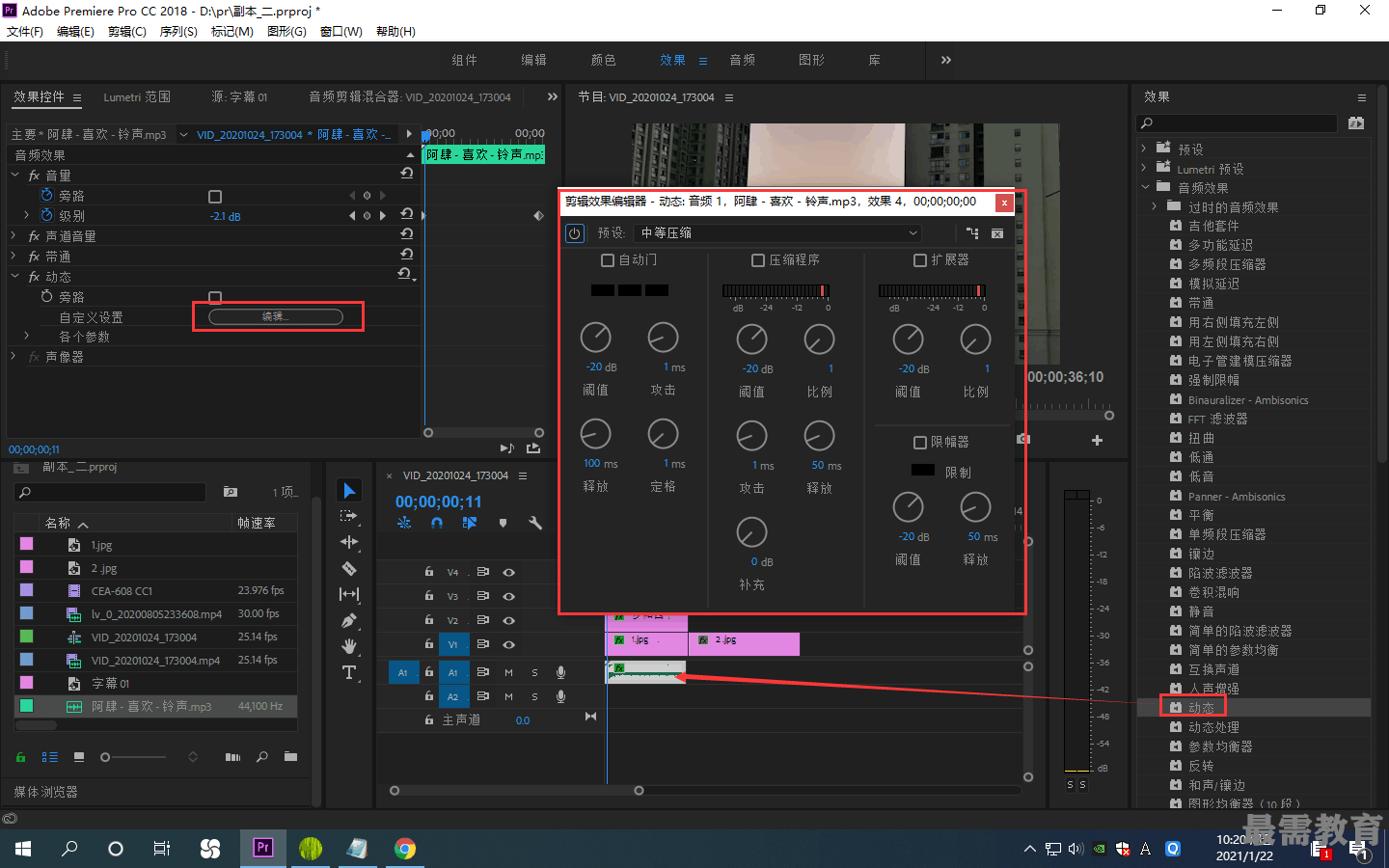Viewport: 1389px width, 868px height.
Task: Switch project panel to list view
Action: [50, 757]
